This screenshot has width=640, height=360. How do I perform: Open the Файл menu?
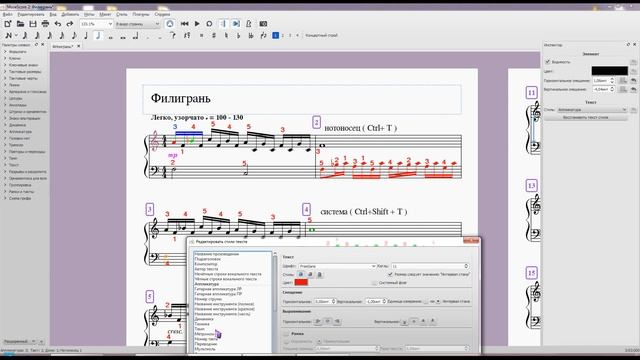(x=7, y=14)
